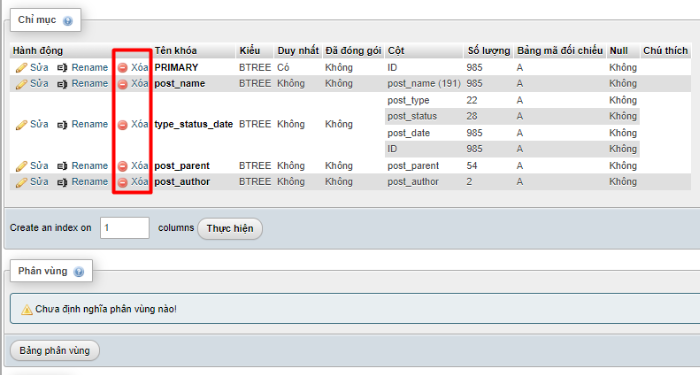The width and height of the screenshot is (700, 375).
Task: Click the post_date column cell
Action: click(x=408, y=133)
